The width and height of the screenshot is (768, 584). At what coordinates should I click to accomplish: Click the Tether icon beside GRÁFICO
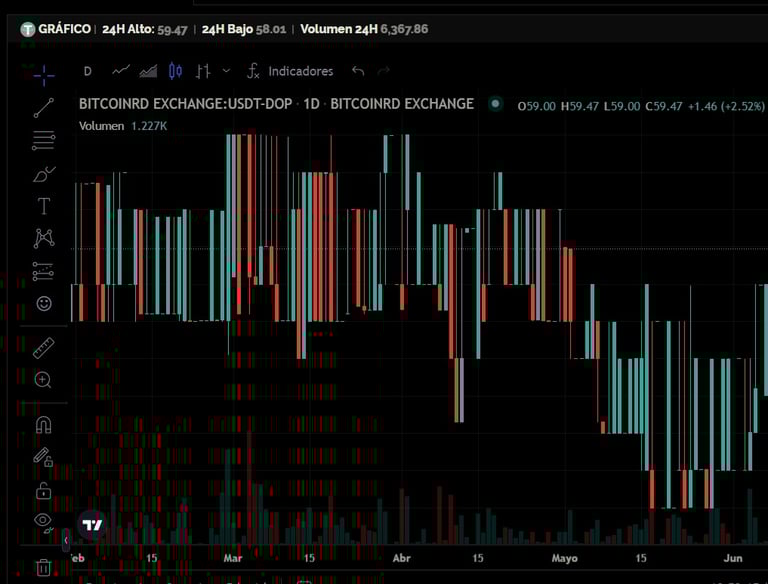pyautogui.click(x=28, y=29)
